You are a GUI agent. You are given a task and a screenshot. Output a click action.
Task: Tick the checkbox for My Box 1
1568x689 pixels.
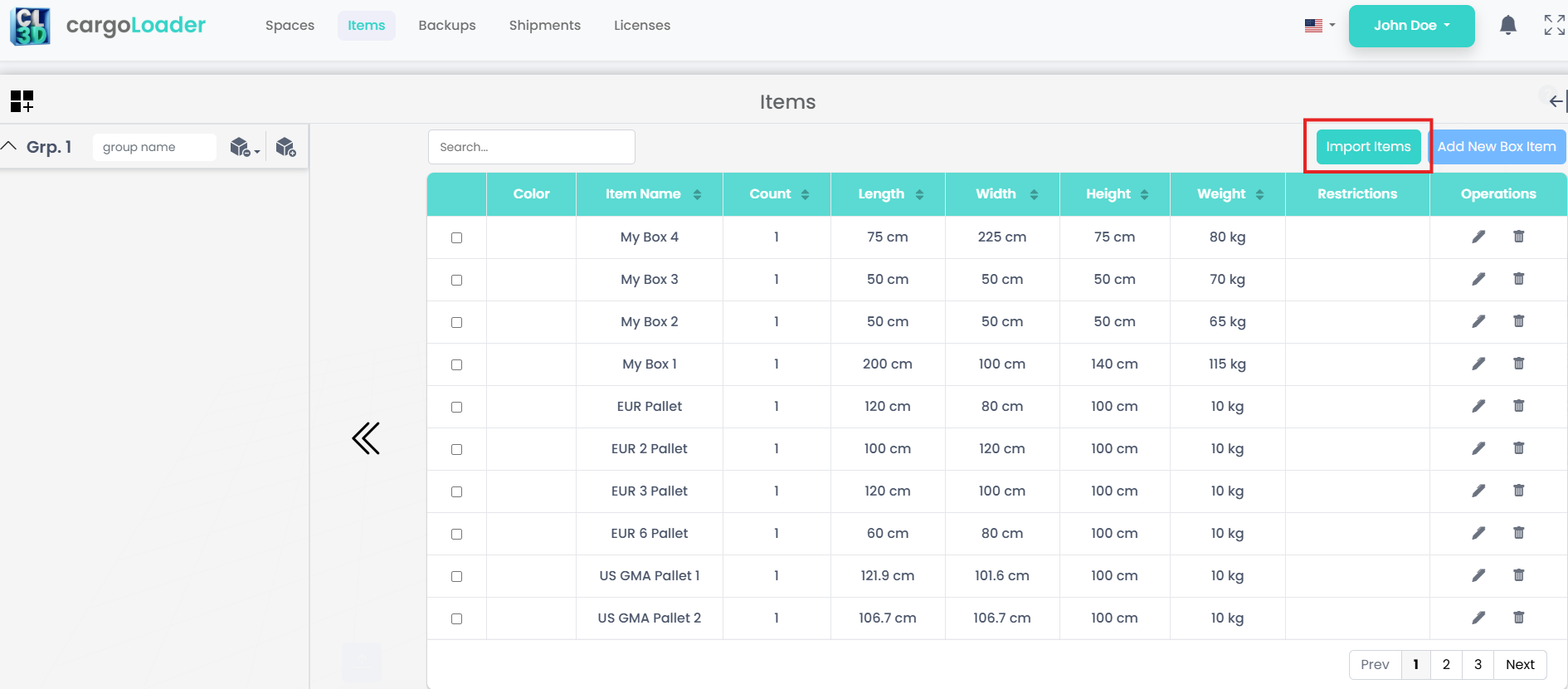click(456, 365)
